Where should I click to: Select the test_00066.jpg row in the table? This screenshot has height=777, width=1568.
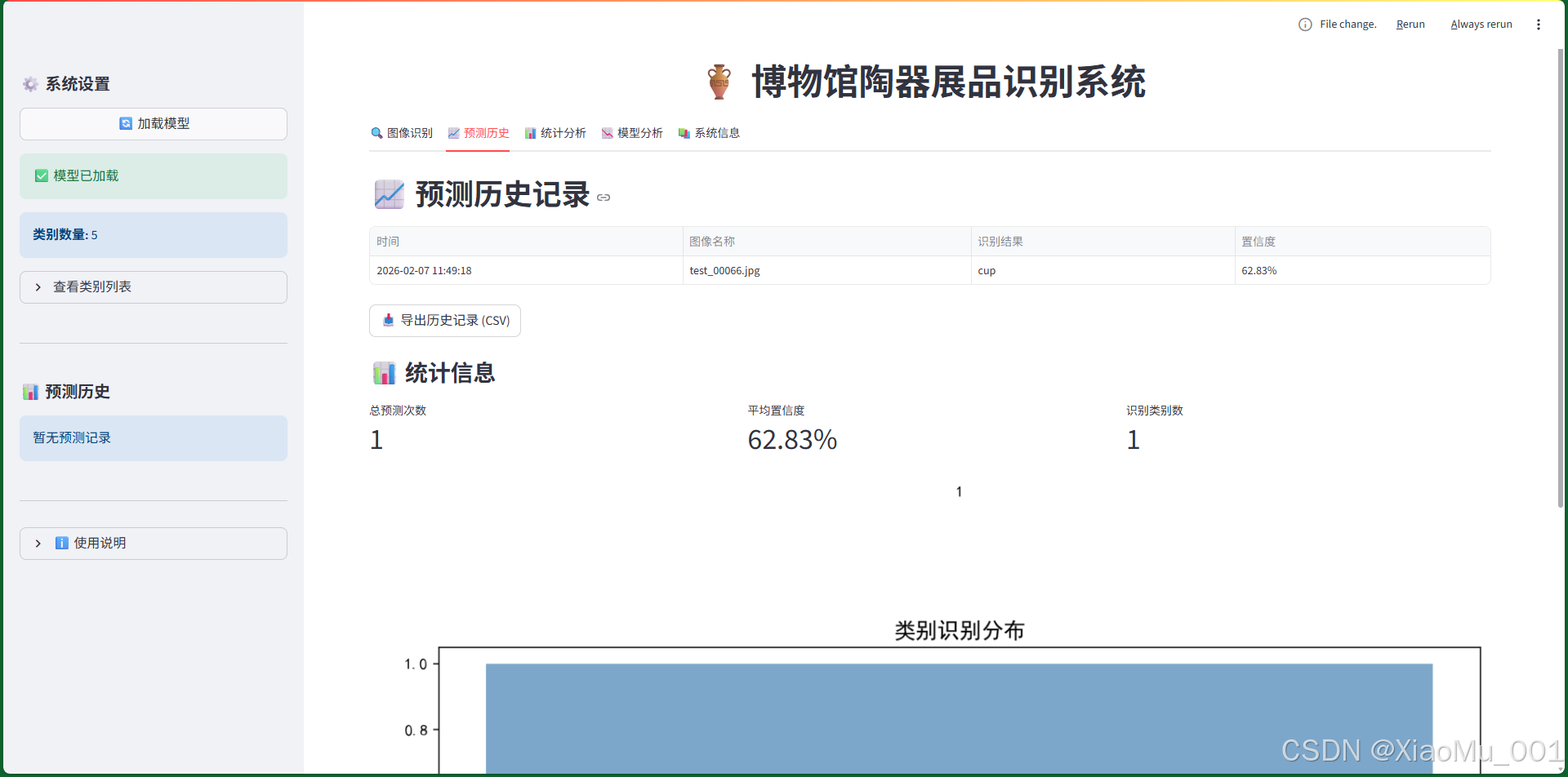point(724,270)
